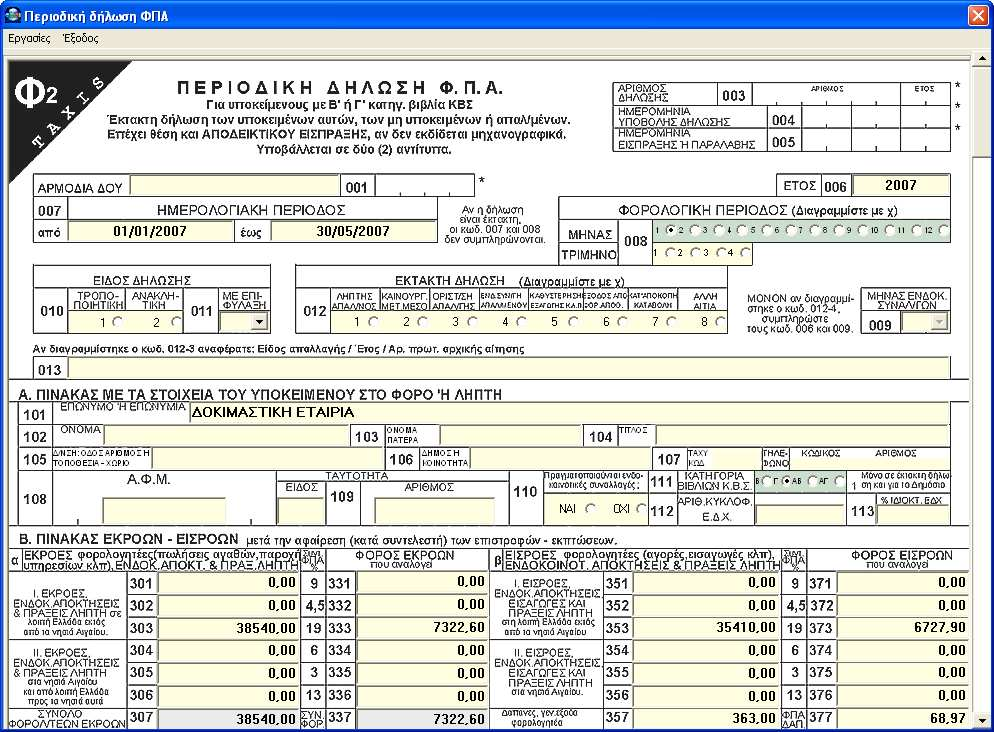This screenshot has height=732, width=994.
Task: Edit code 333 tax value 7322,60
Action: (422, 627)
